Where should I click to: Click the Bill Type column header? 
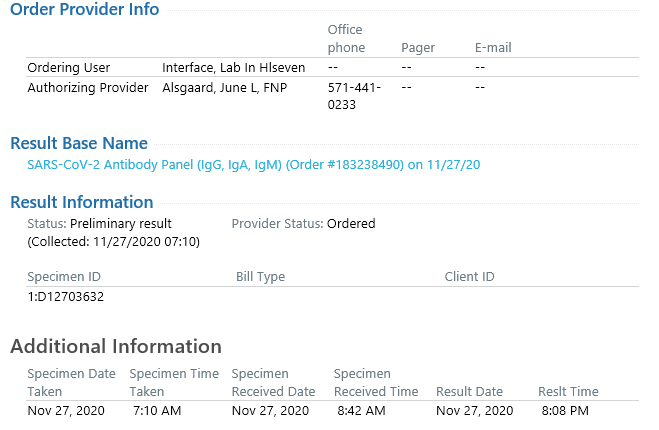click(x=260, y=277)
